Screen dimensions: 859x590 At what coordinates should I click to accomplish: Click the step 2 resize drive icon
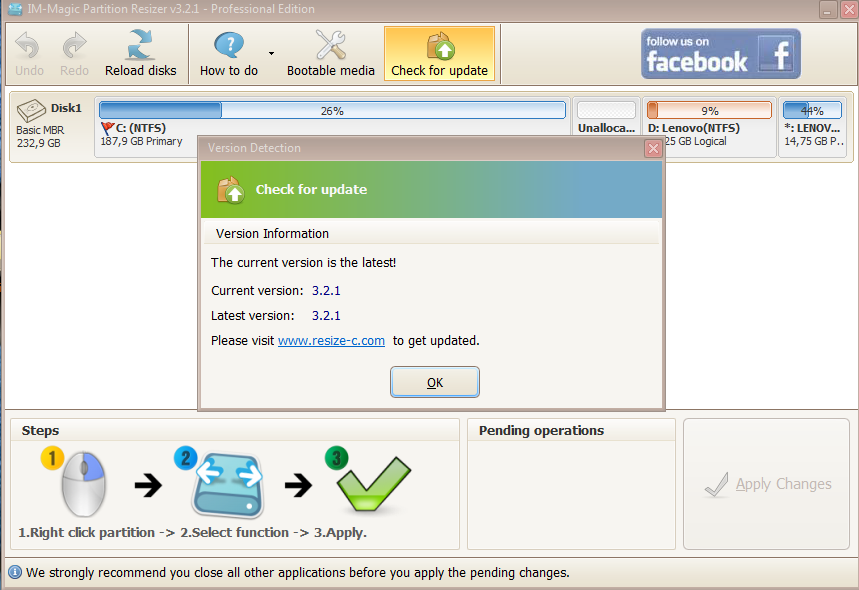tap(227, 485)
